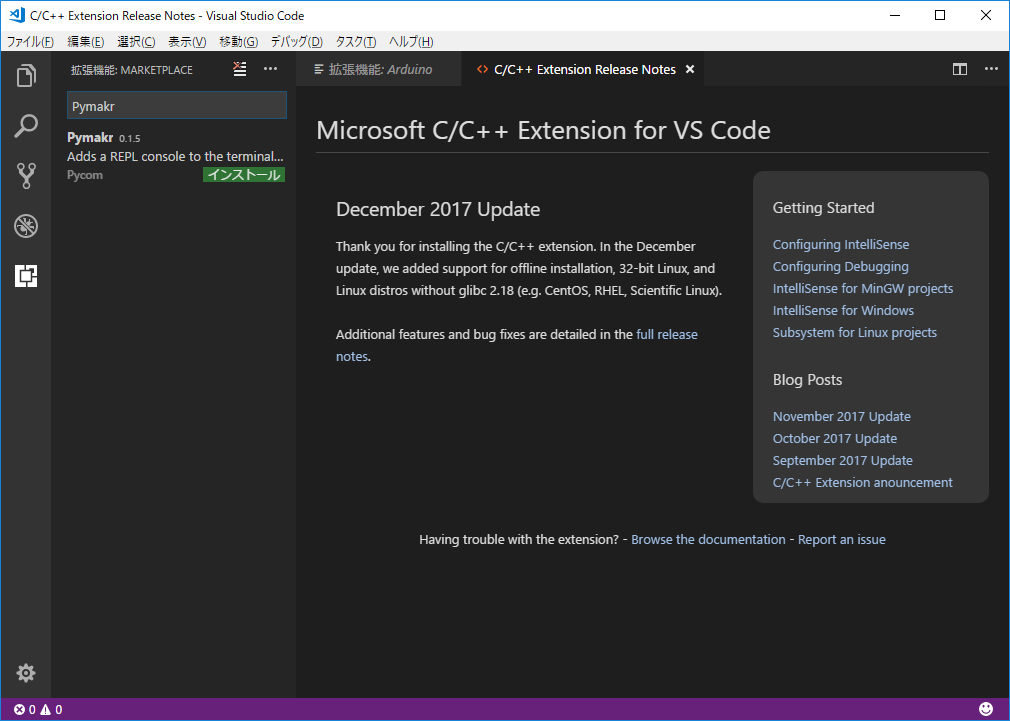Open the Debug view icon
Image resolution: width=1010 pixels, height=721 pixels.
pyautogui.click(x=26, y=226)
